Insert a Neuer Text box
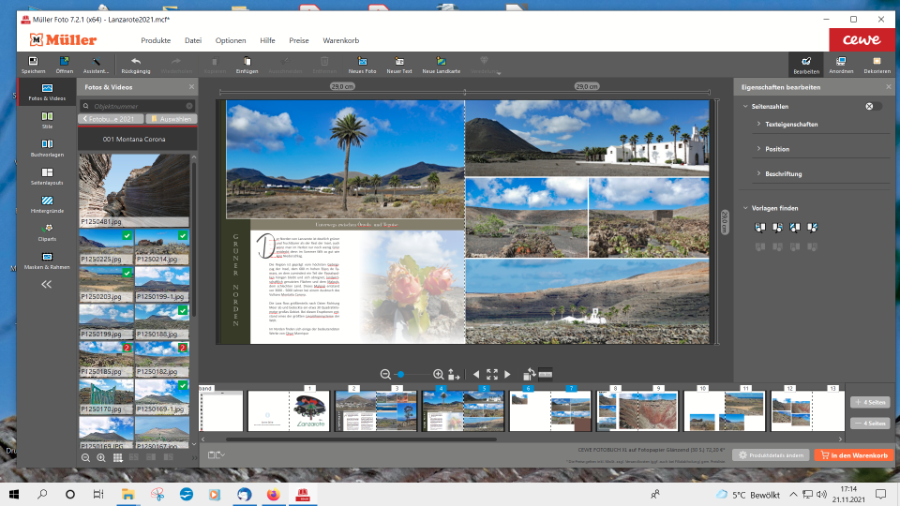This screenshot has height=506, width=900. [x=399, y=64]
